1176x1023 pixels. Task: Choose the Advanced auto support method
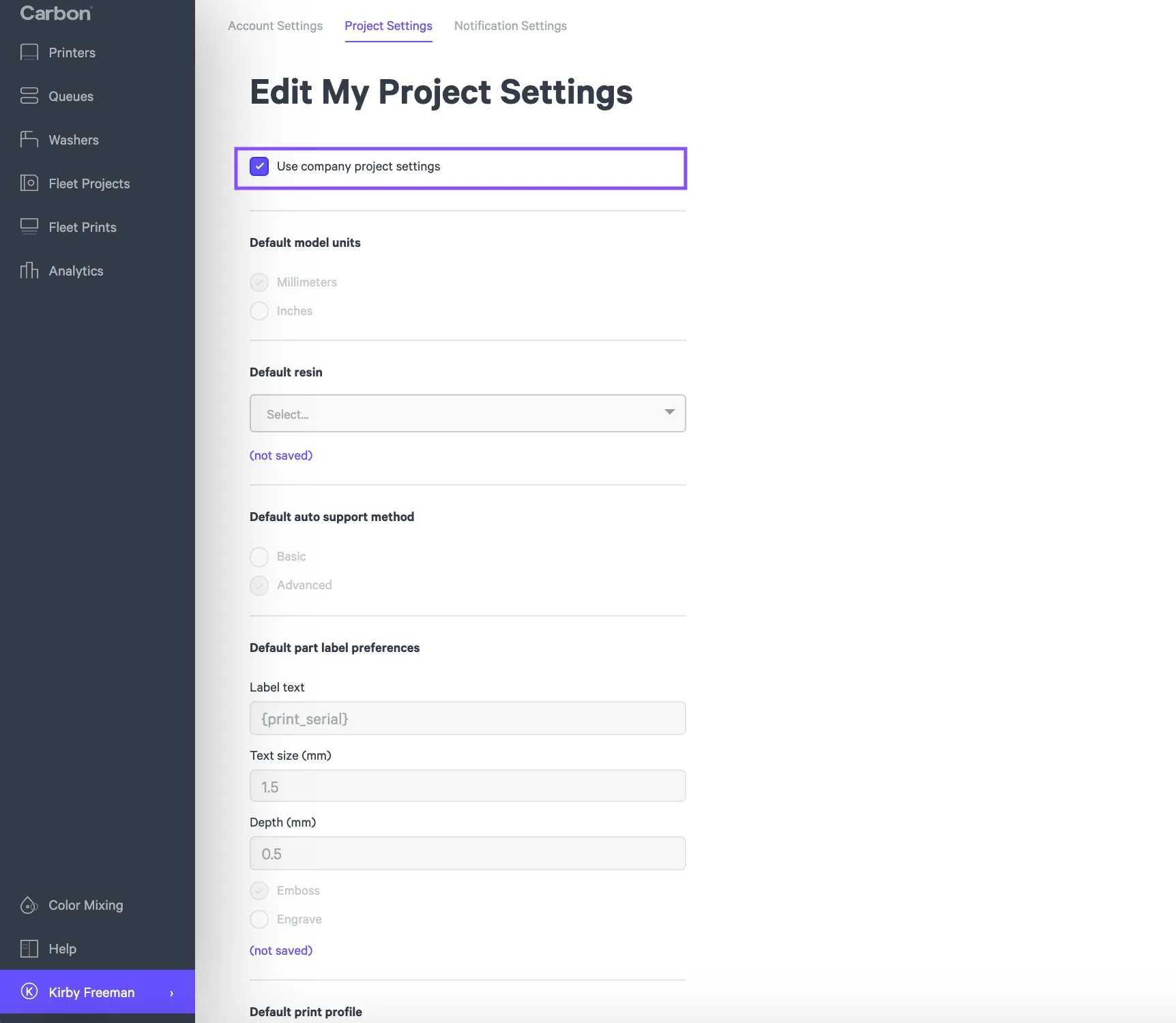click(259, 585)
